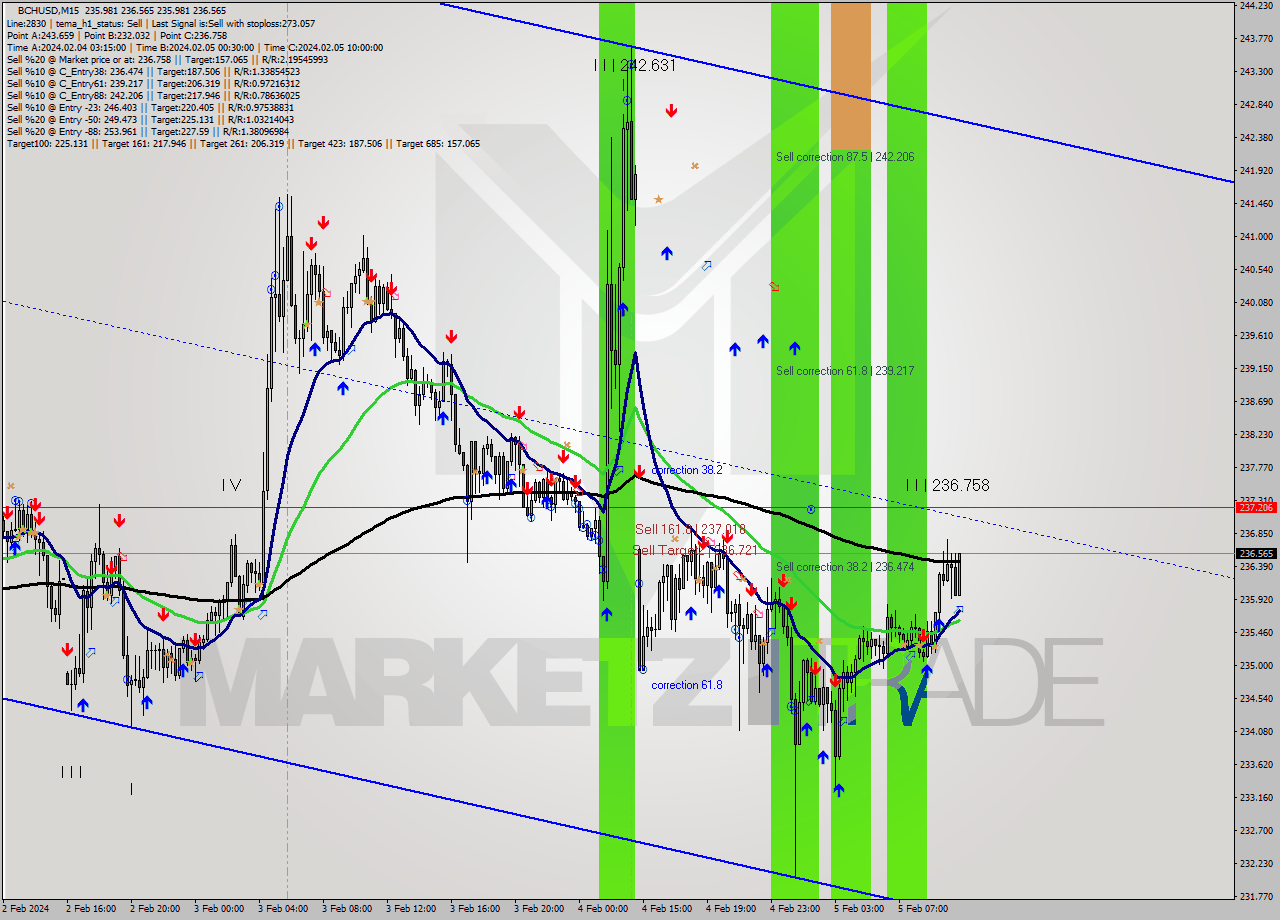
Task: Click the '2 Feb 2024' time axis label
Action: point(25,909)
